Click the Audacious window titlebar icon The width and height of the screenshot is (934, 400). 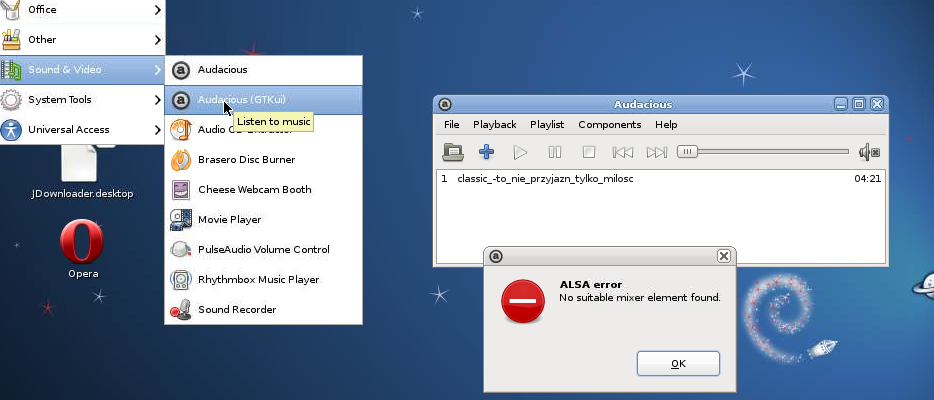point(444,105)
